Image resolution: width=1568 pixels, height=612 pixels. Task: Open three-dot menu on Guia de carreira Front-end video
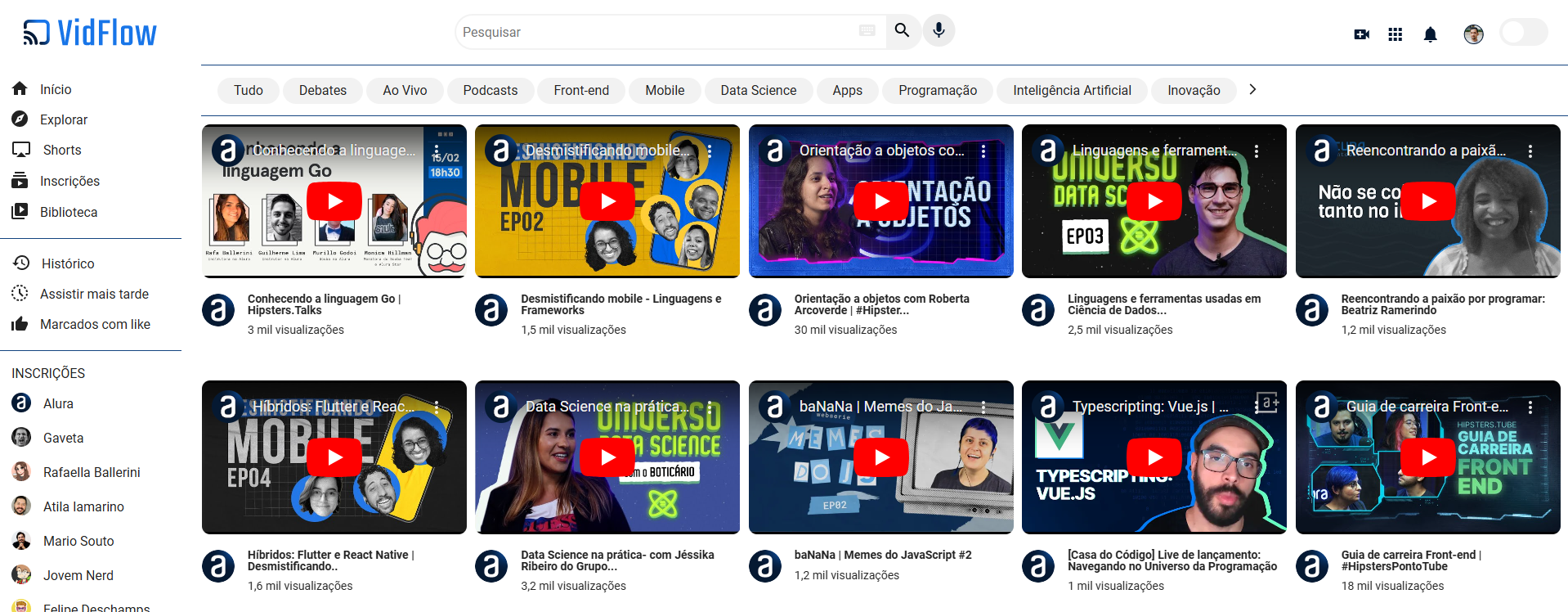pos(1530,407)
